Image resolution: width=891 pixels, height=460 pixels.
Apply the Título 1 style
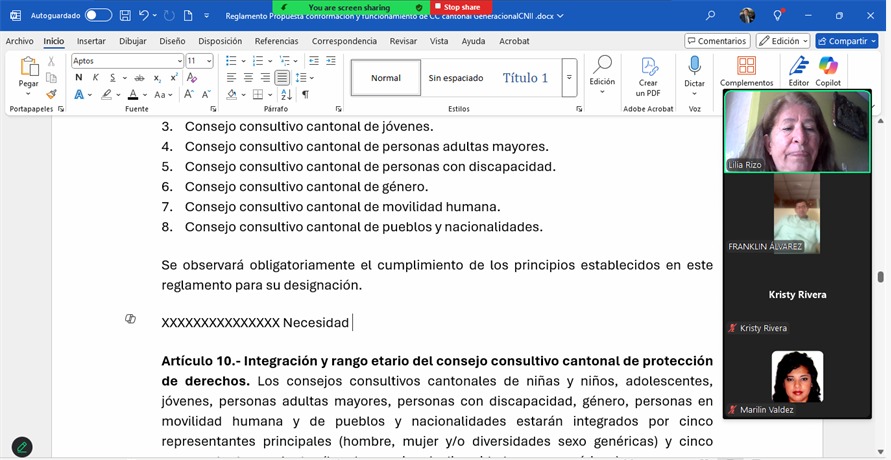(x=525, y=78)
